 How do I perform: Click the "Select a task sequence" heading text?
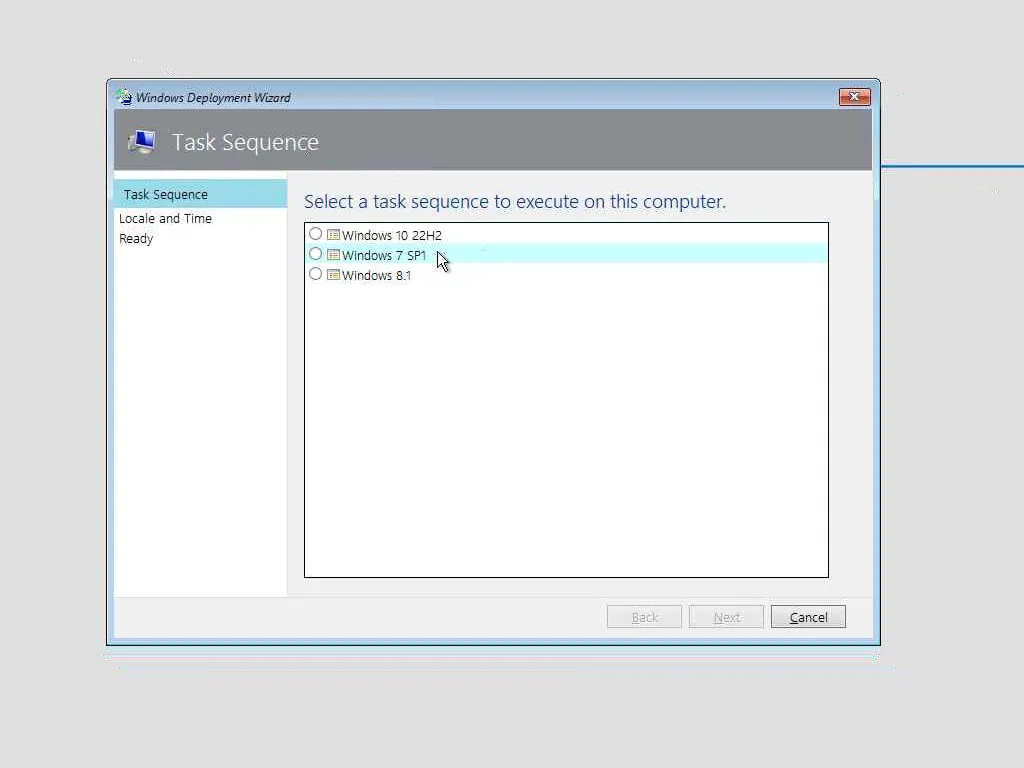pos(515,201)
